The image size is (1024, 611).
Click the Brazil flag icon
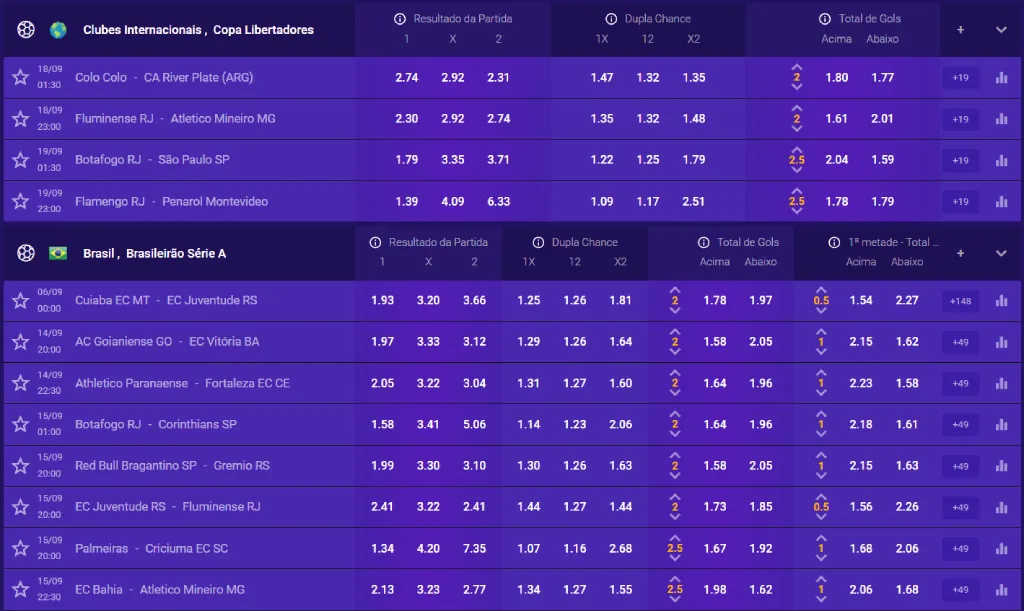[x=58, y=253]
